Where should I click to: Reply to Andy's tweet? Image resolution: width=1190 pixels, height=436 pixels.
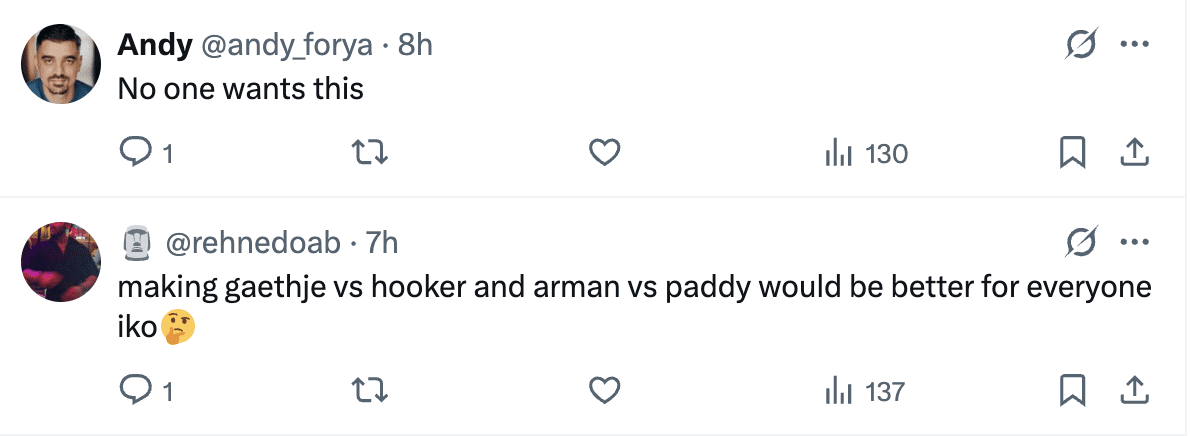(x=134, y=153)
